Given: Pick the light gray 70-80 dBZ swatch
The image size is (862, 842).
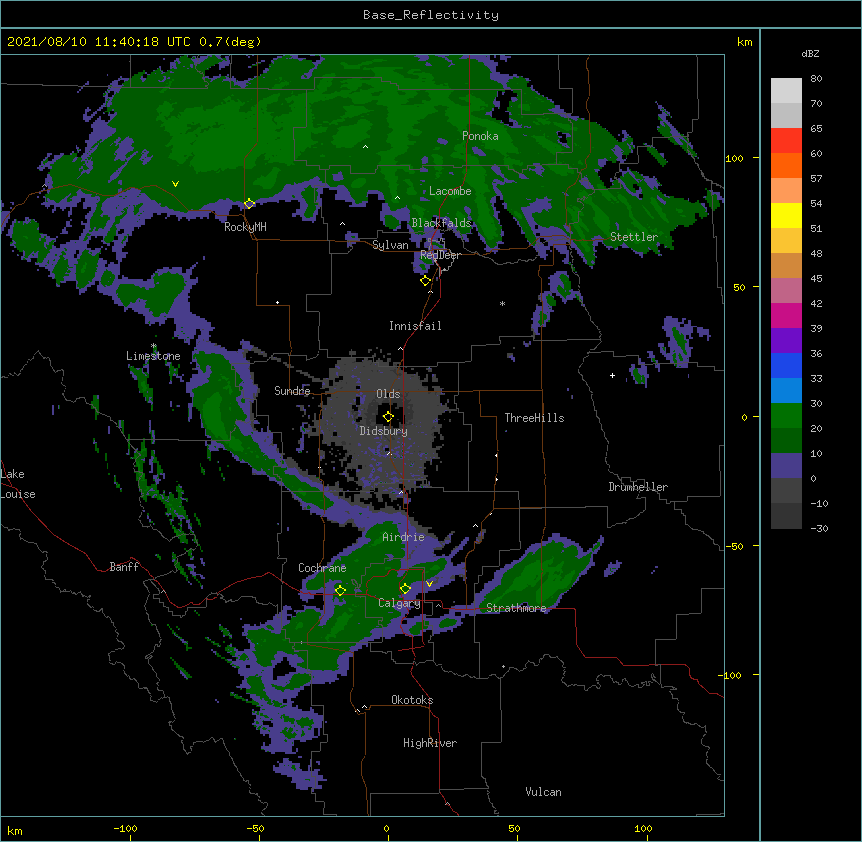Looking at the screenshot, I should (x=786, y=90).
